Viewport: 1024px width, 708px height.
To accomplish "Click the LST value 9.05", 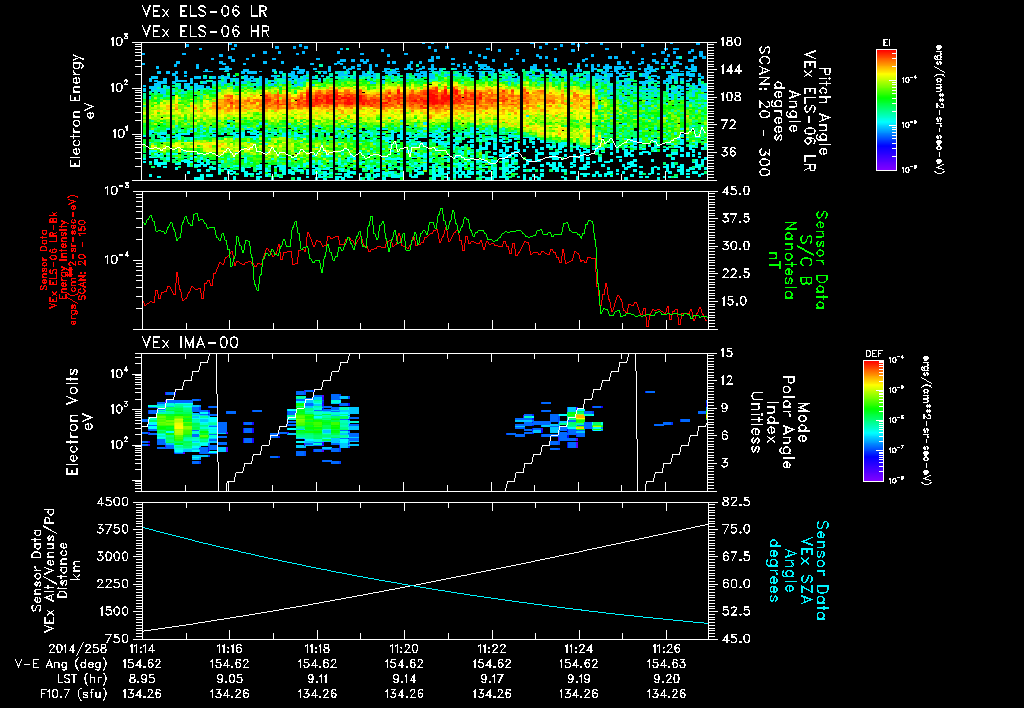I will (x=229, y=679).
